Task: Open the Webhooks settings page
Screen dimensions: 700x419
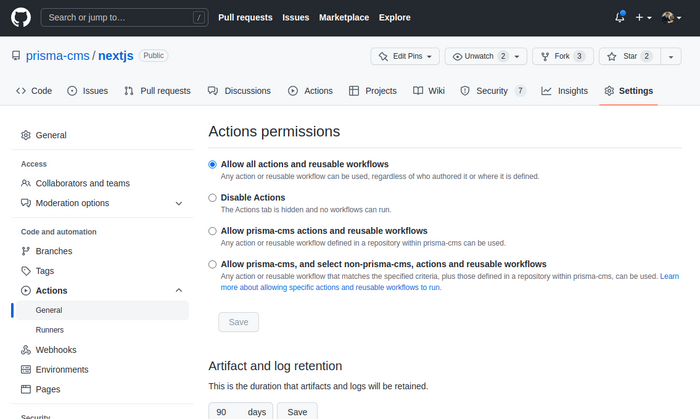Action: click(x=56, y=350)
